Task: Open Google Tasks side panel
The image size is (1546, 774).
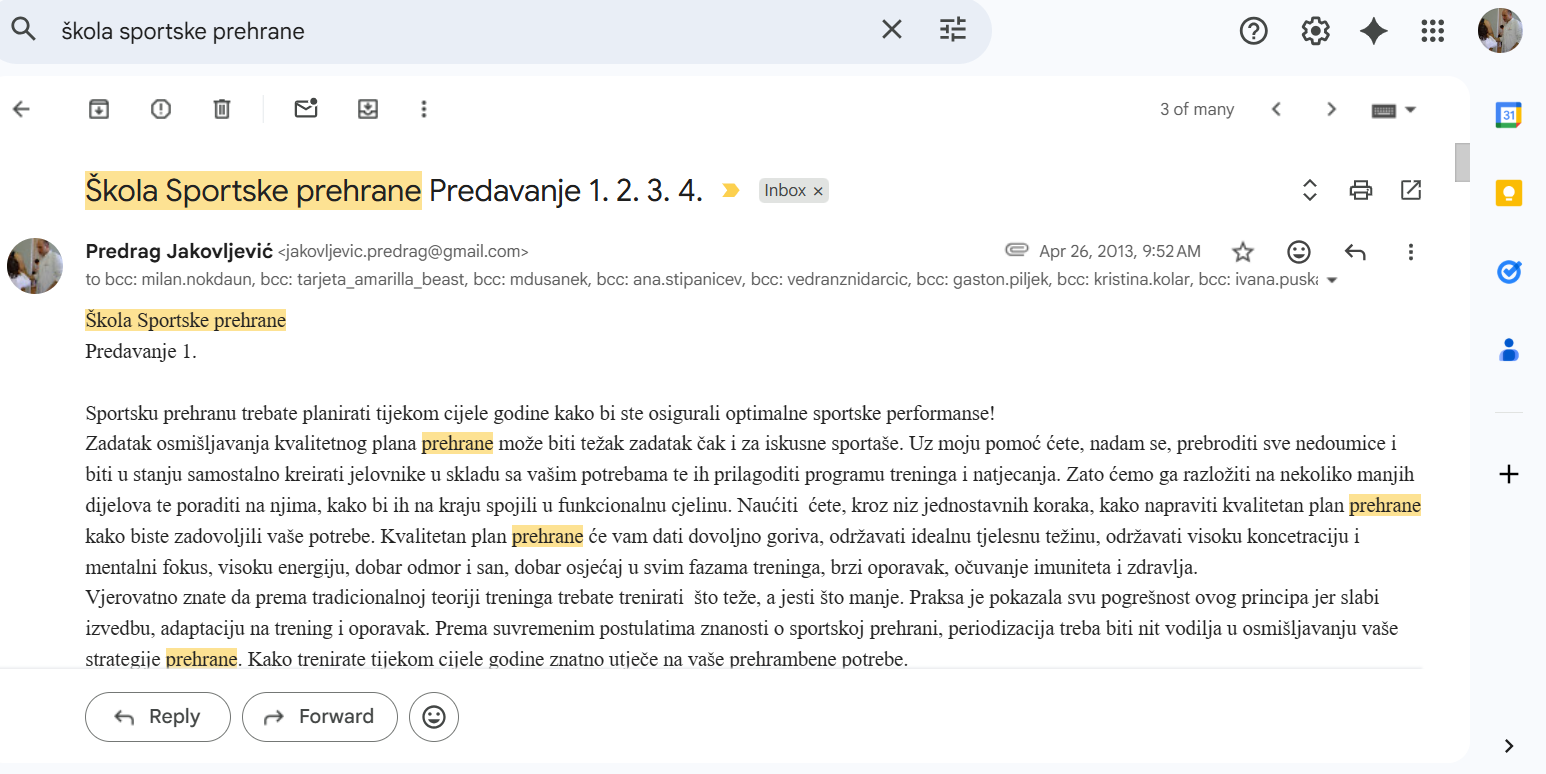Action: 1509,271
